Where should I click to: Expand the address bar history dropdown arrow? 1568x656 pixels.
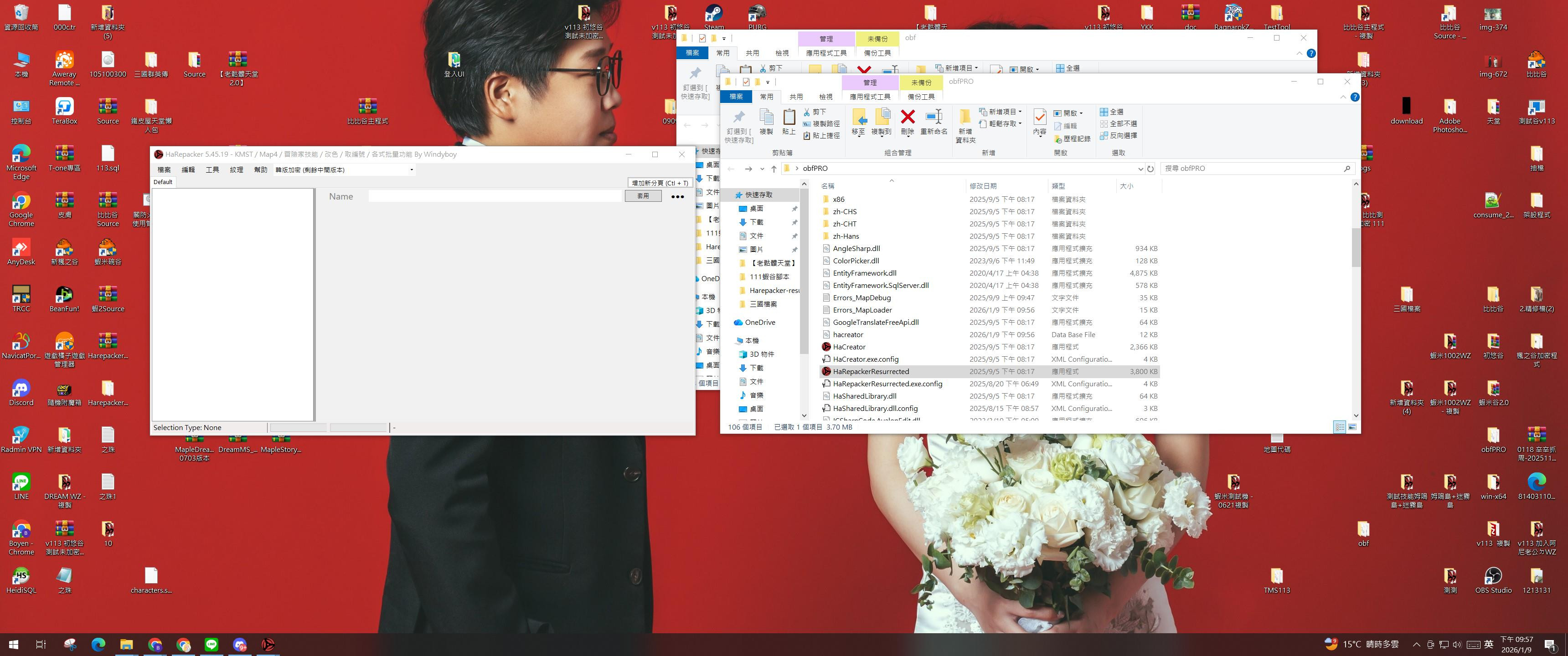[x=1140, y=169]
